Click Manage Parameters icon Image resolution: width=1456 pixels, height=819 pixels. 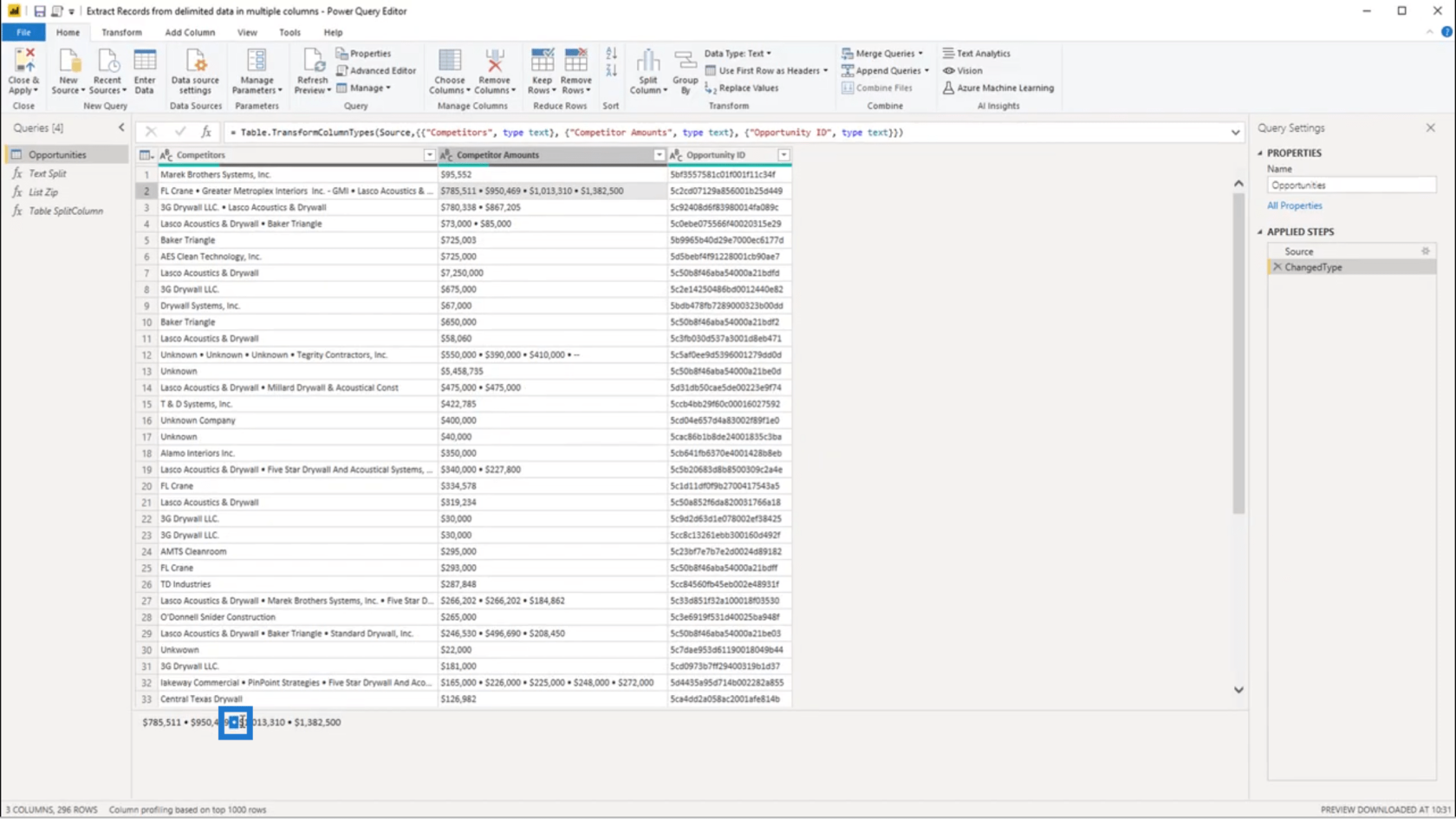257,62
